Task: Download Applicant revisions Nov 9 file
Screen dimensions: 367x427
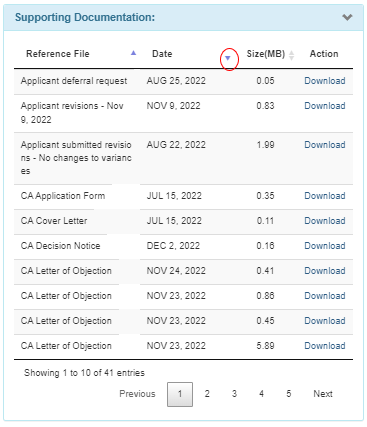Action: pyautogui.click(x=325, y=106)
